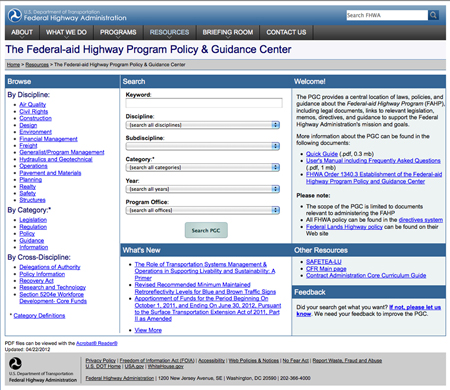450x390 pixels.
Task: Open the ABOUT menu
Action: click(22, 32)
